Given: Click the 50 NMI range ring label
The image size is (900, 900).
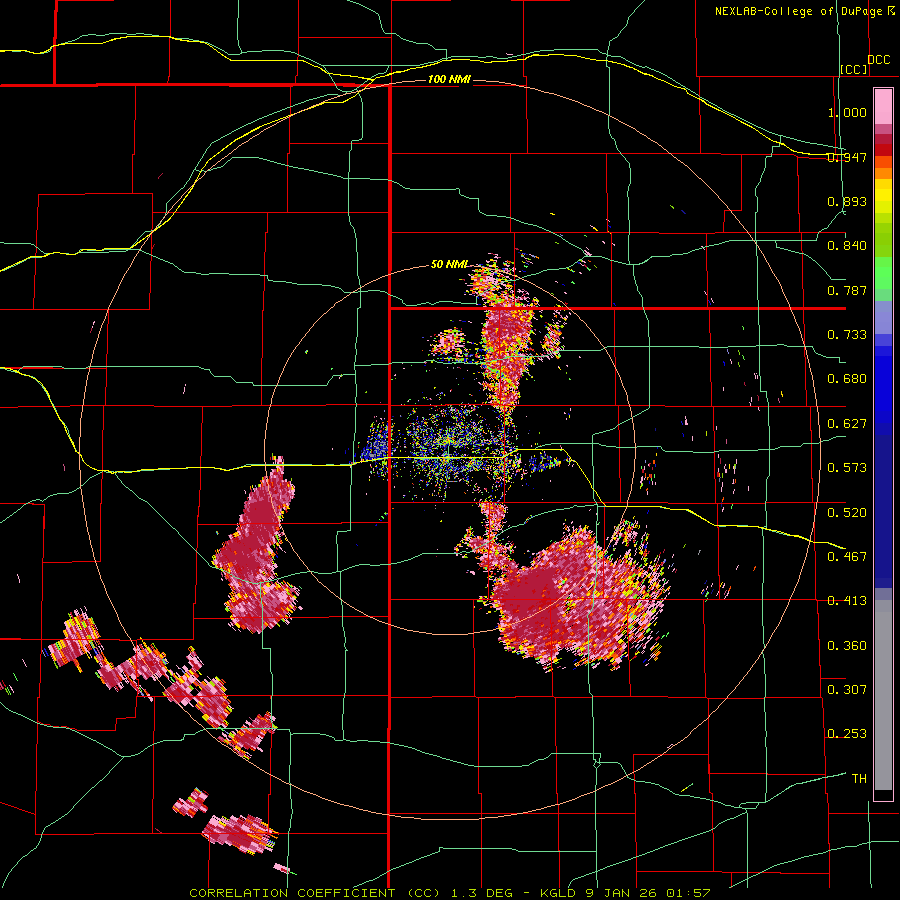Looking at the screenshot, I should tap(449, 265).
